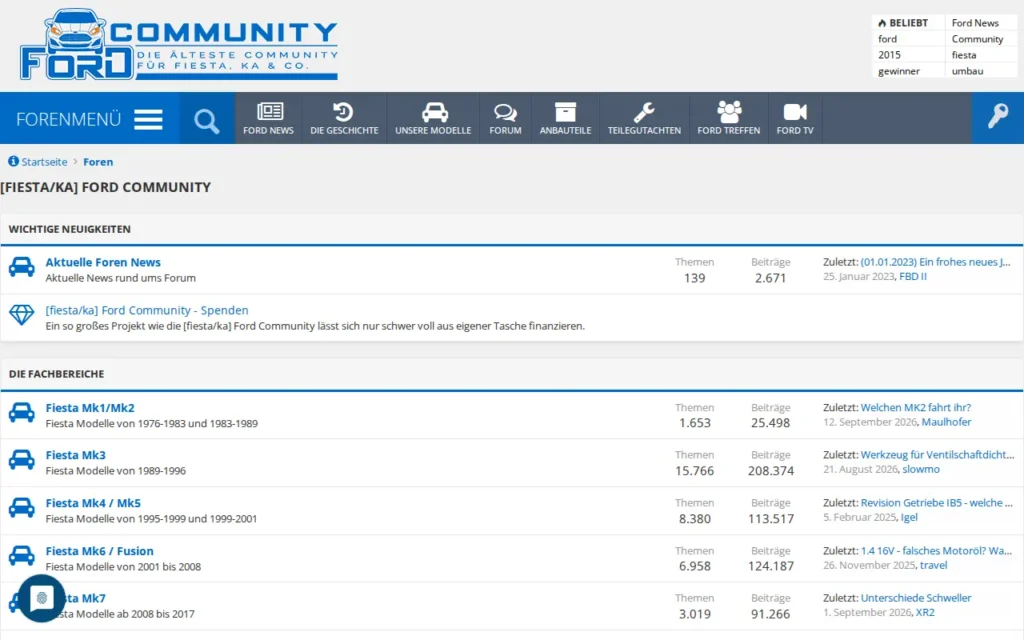Image resolution: width=1024 pixels, height=640 pixels.
Task: Click popular tag 2015
Action: [x=889, y=55]
